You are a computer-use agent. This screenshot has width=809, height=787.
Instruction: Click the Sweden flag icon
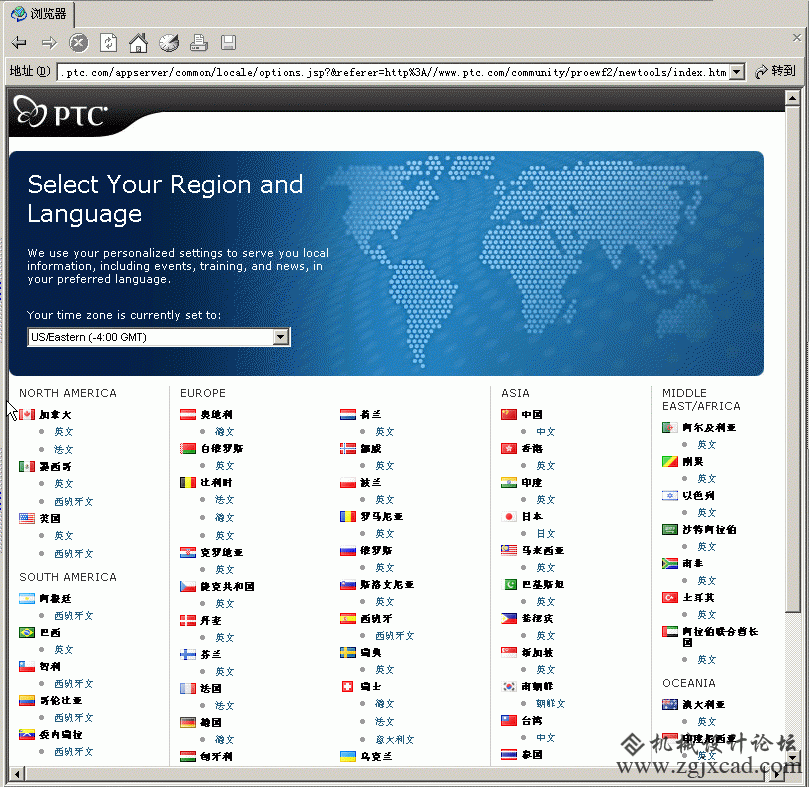pos(348,652)
